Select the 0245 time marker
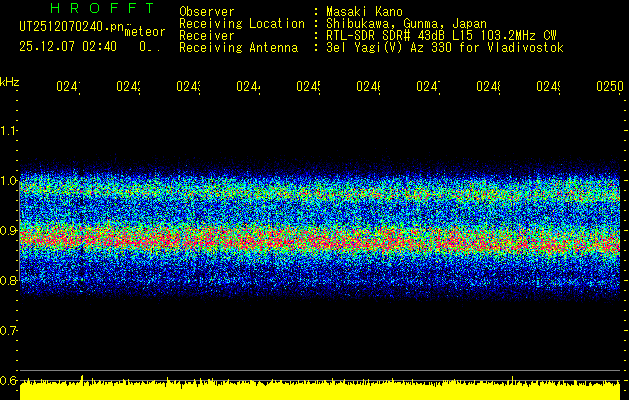The width and height of the screenshot is (629, 400). point(308,87)
